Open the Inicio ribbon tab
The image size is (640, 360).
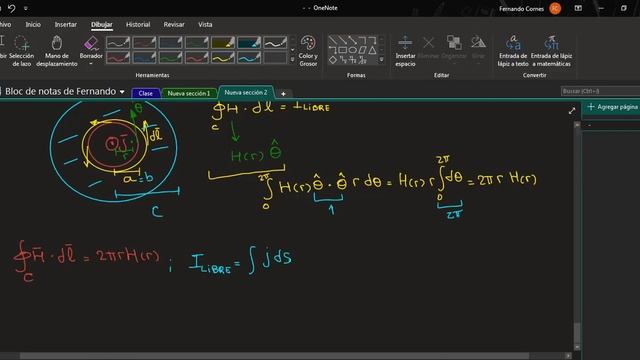pos(33,24)
